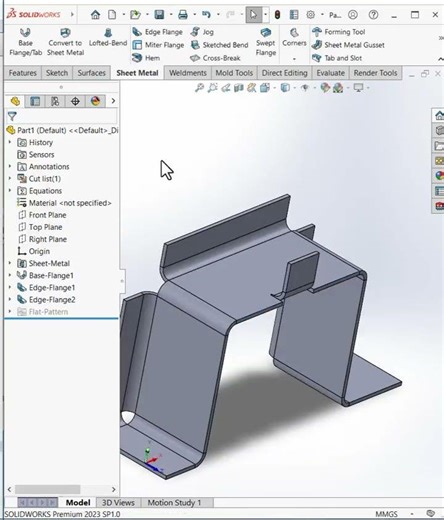Expand the SOLIDWORKS menu arrow
444x520 pixels.
[x=72, y=15]
